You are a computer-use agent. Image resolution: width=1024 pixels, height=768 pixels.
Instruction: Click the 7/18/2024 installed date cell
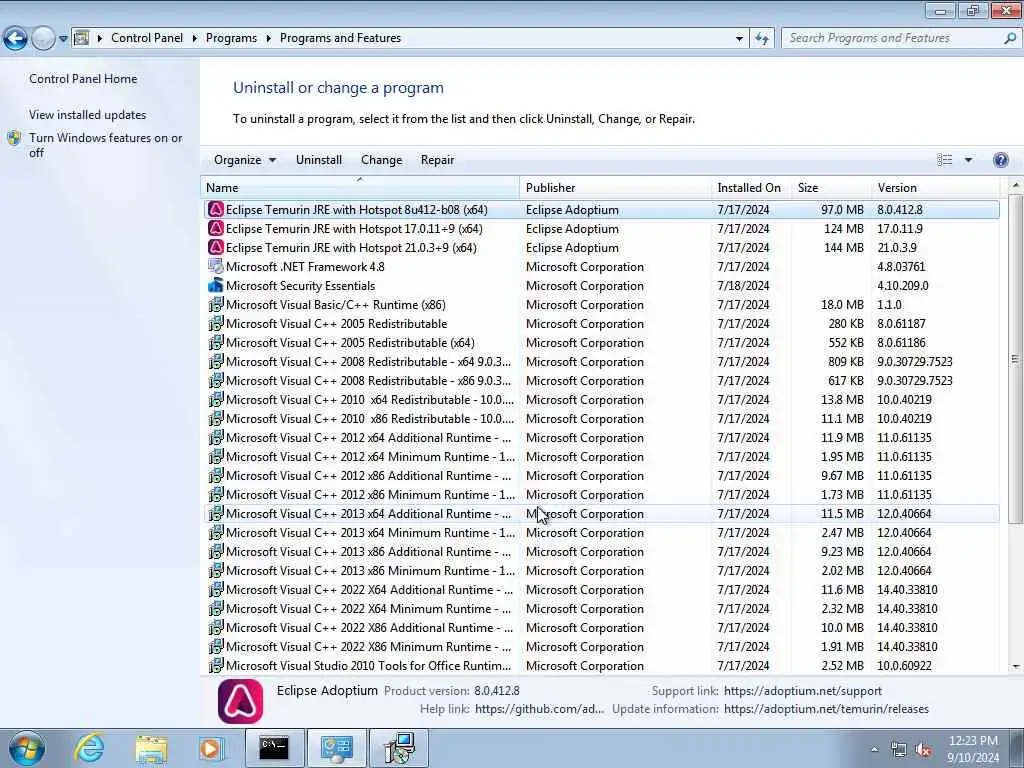[743, 286]
